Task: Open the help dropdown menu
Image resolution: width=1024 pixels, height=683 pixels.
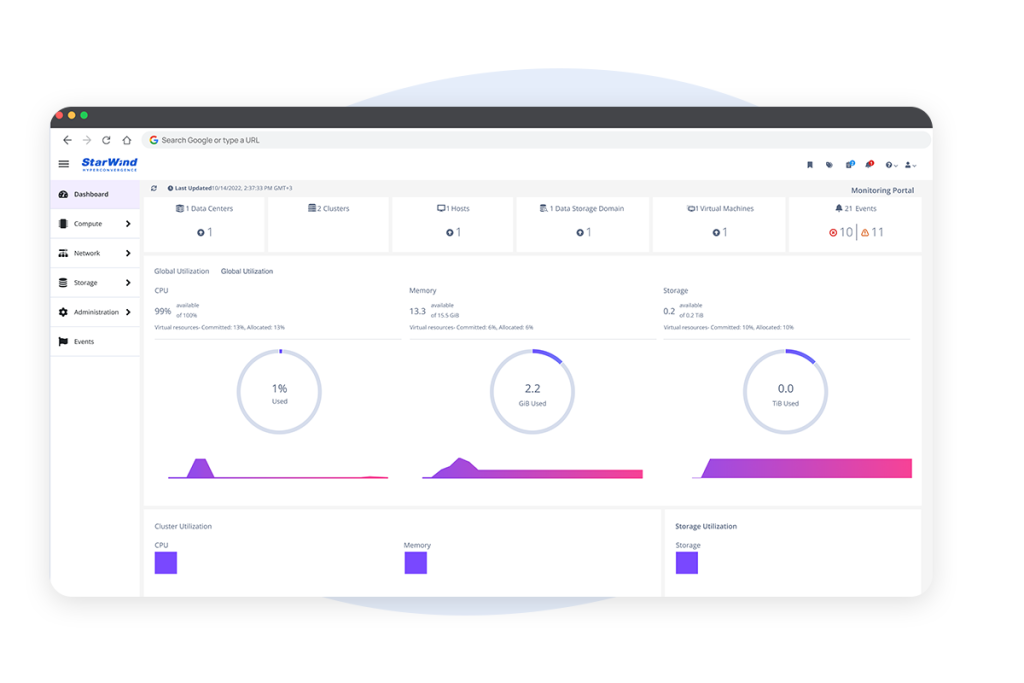Action: point(891,165)
